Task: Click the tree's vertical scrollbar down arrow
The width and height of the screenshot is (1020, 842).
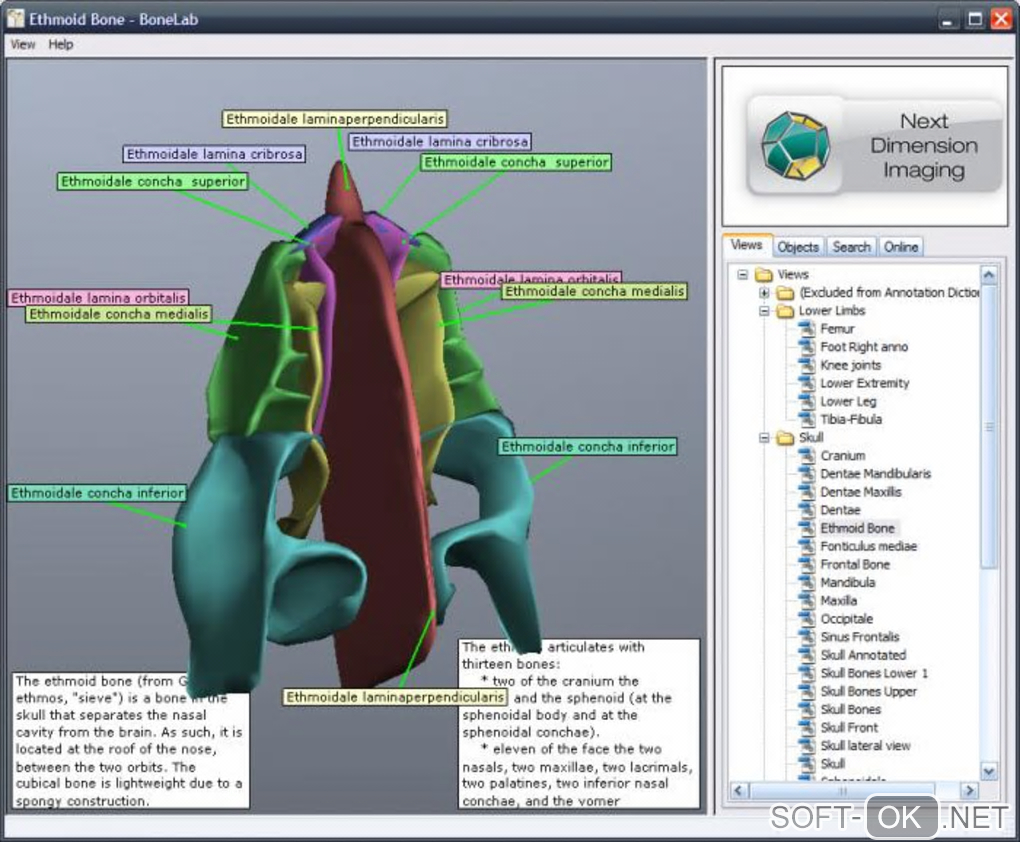Action: tap(989, 771)
